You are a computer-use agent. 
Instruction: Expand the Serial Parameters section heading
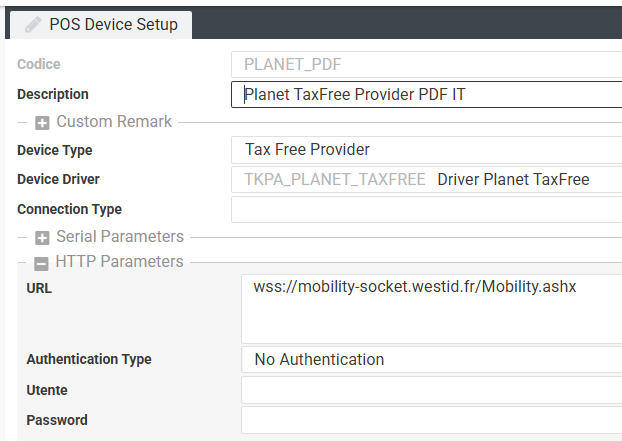click(120, 237)
